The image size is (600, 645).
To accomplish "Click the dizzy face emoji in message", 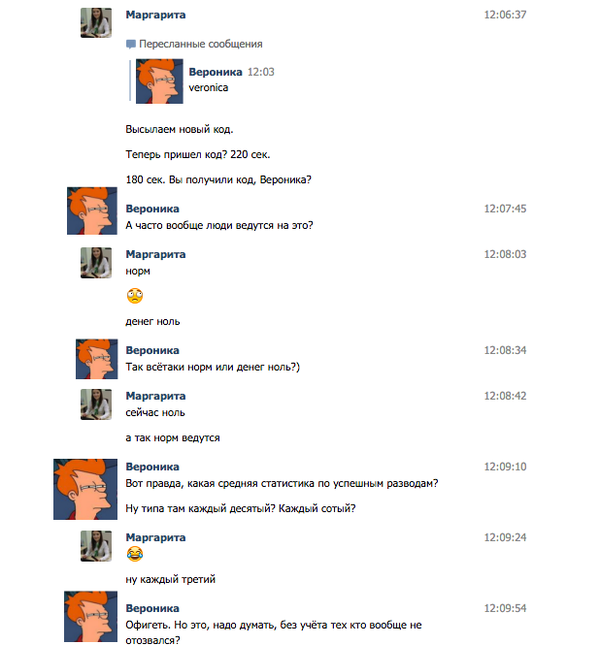I will (x=134, y=295).
